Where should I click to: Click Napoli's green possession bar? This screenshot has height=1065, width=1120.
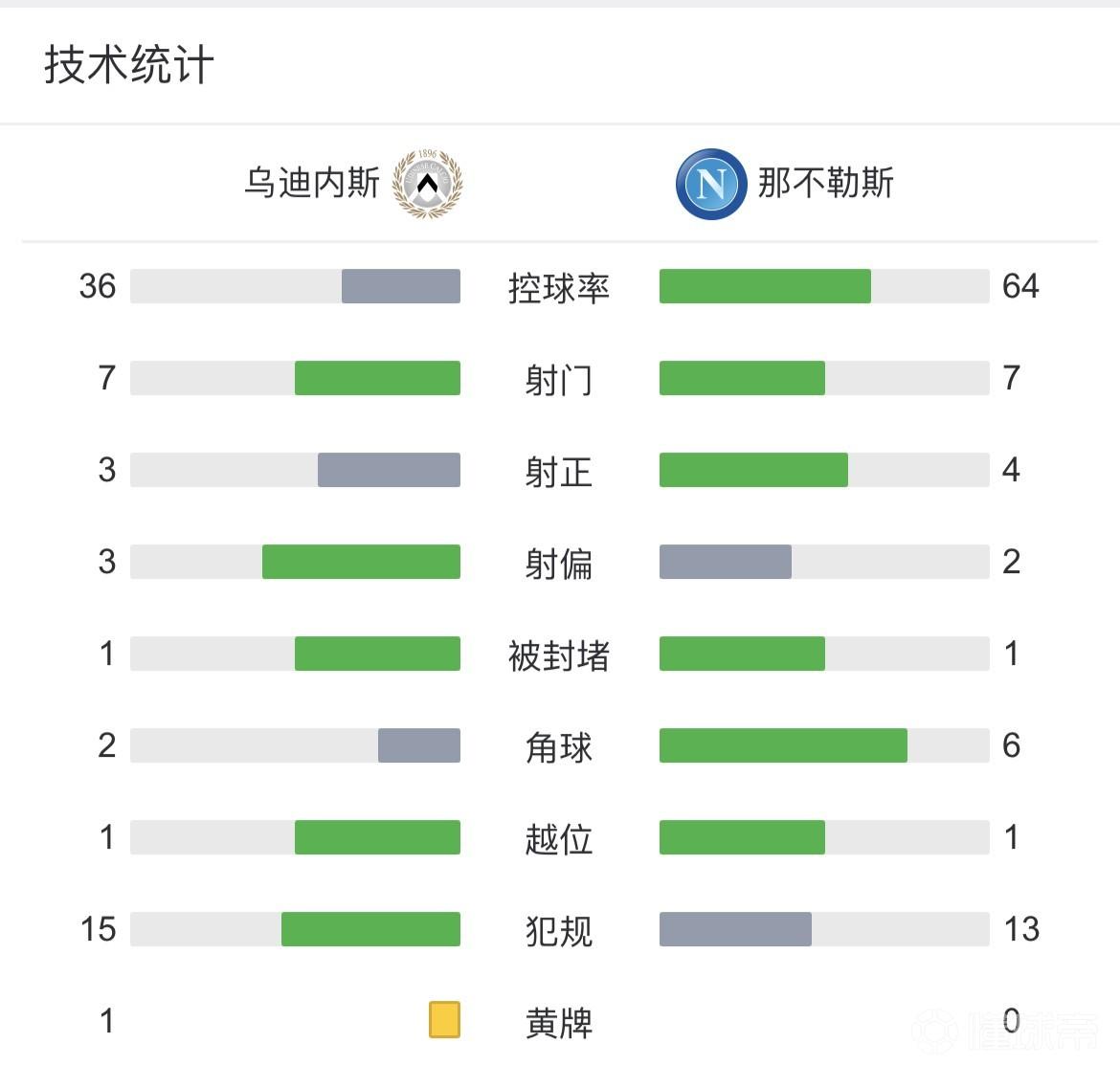tap(765, 286)
